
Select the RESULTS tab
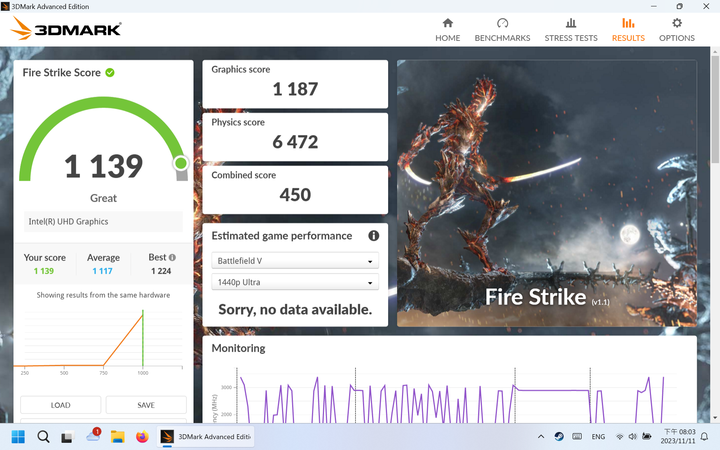628,30
